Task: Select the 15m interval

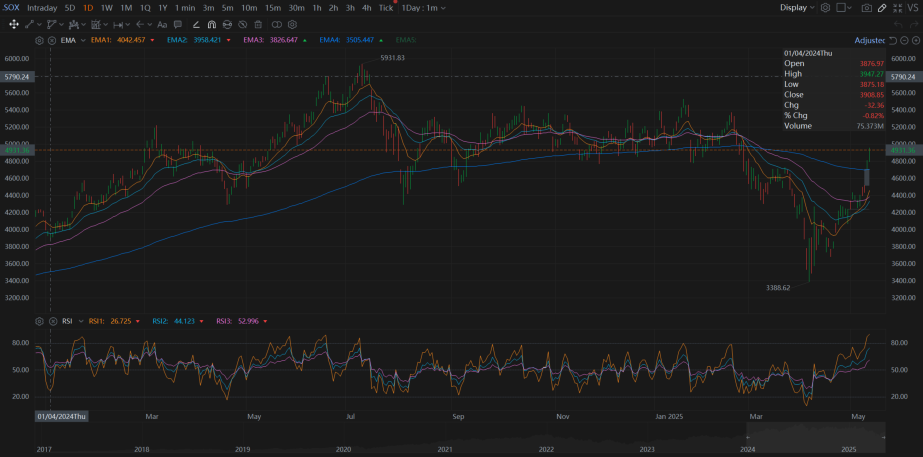Action: [273, 8]
